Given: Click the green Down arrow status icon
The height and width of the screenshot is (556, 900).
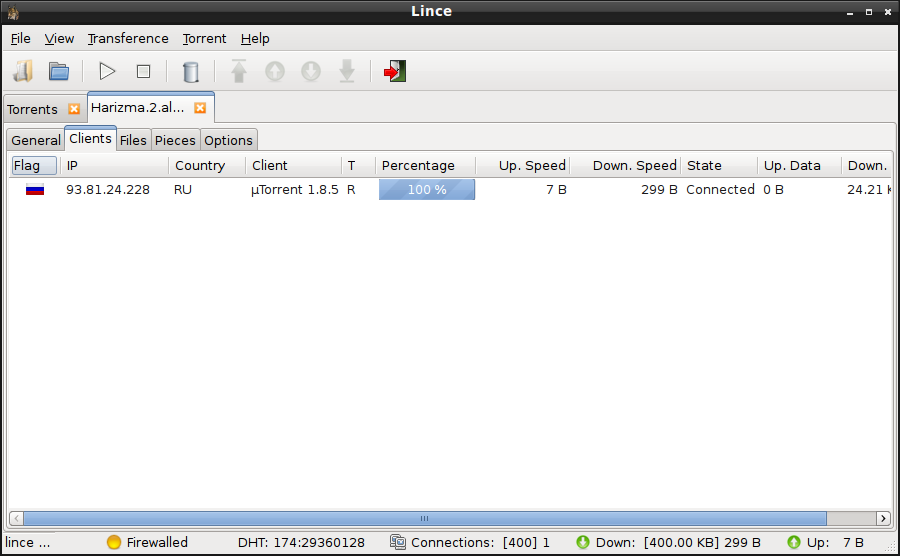Looking at the screenshot, I should (x=583, y=542).
